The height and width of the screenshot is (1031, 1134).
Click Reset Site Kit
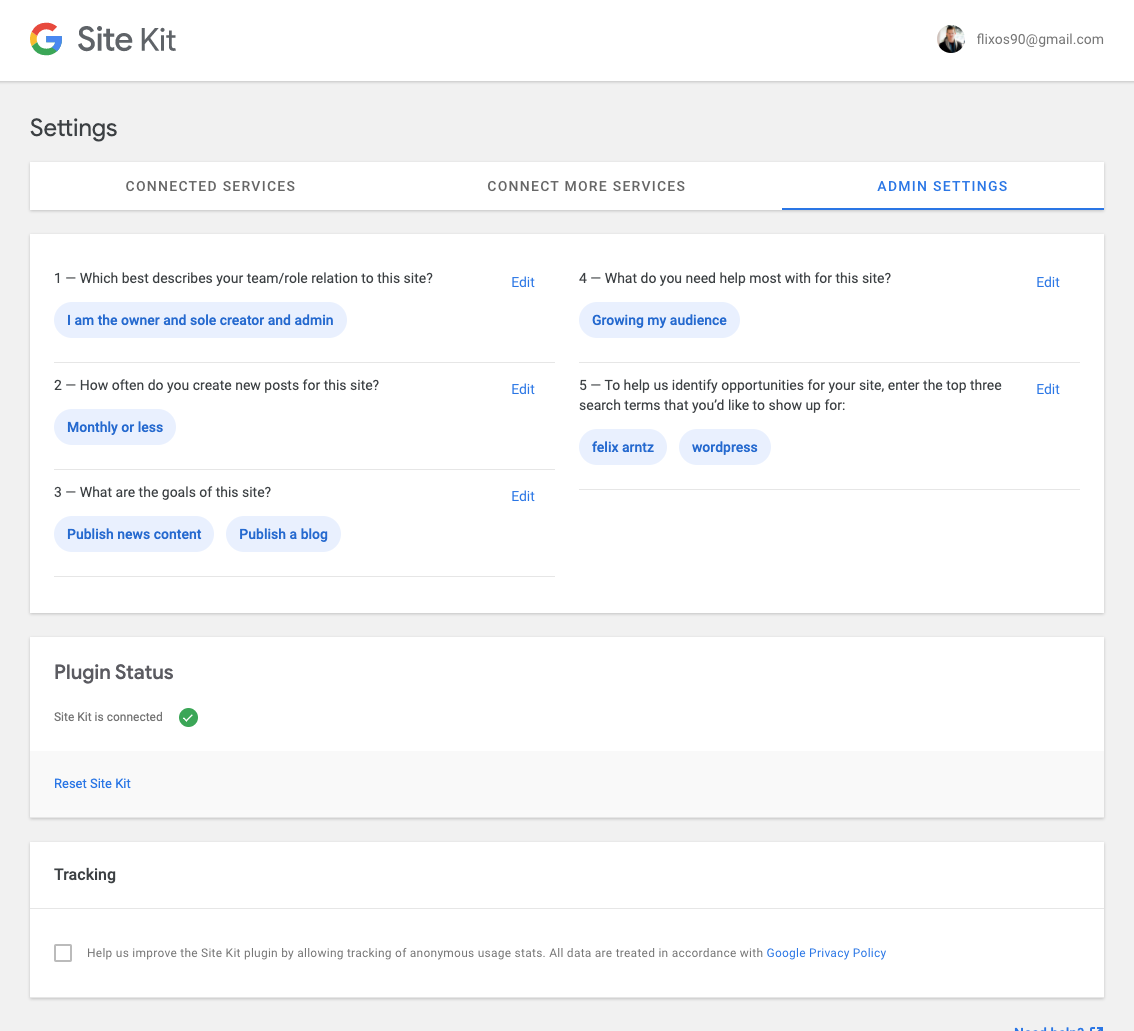coord(92,784)
